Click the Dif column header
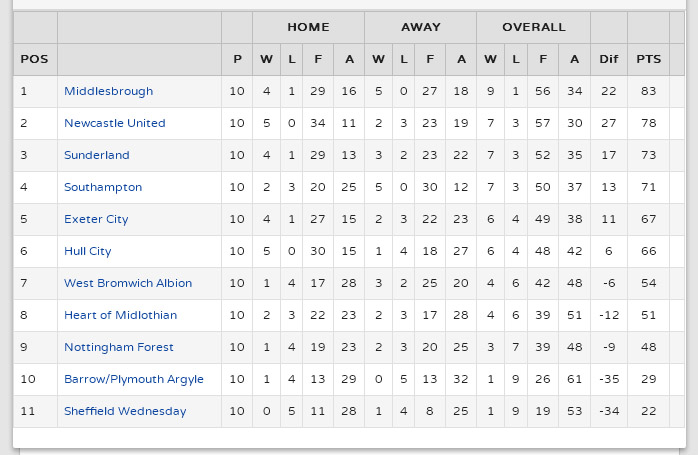The width and height of the screenshot is (698, 455). coord(609,59)
